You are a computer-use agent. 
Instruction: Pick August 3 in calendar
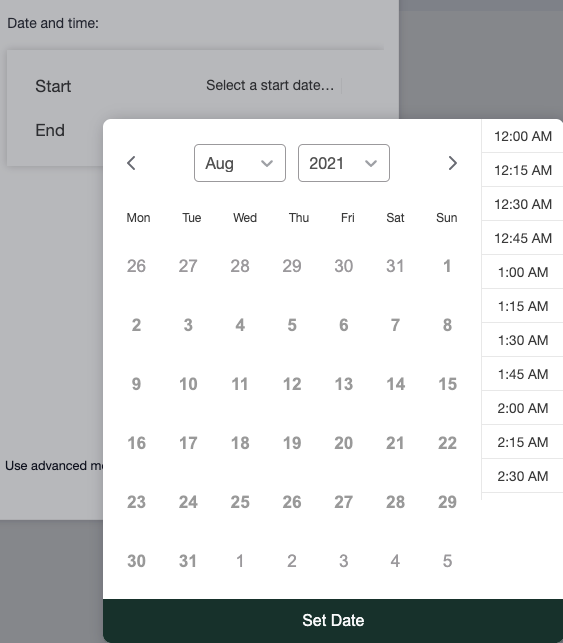coord(188,325)
